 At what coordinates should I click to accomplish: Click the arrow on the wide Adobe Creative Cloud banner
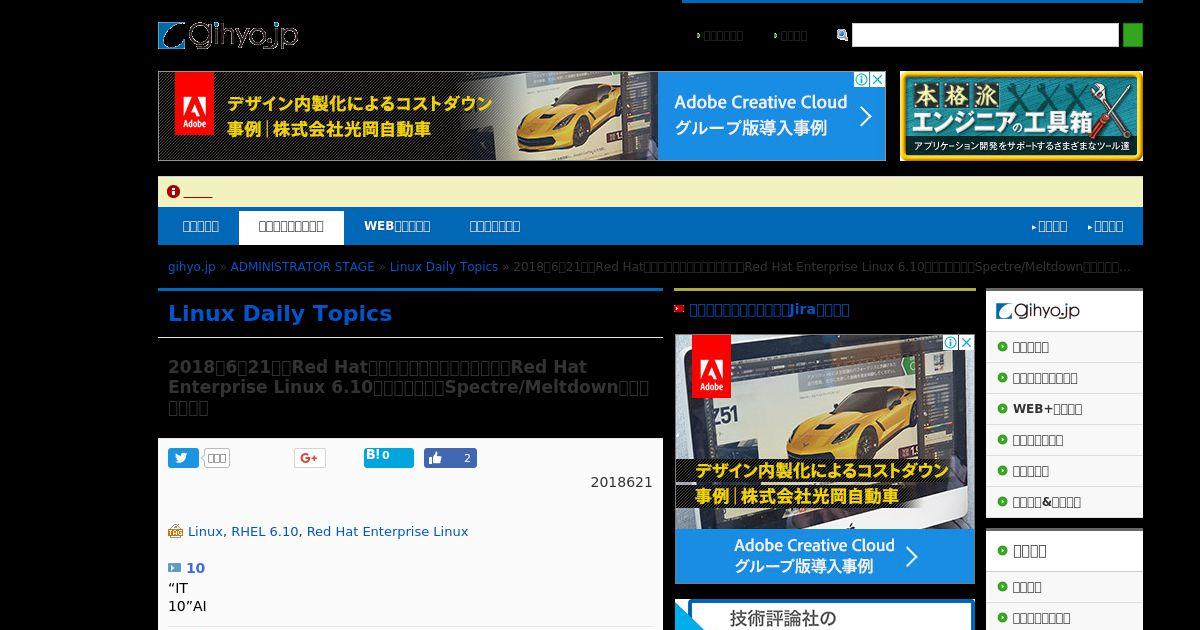click(866, 116)
